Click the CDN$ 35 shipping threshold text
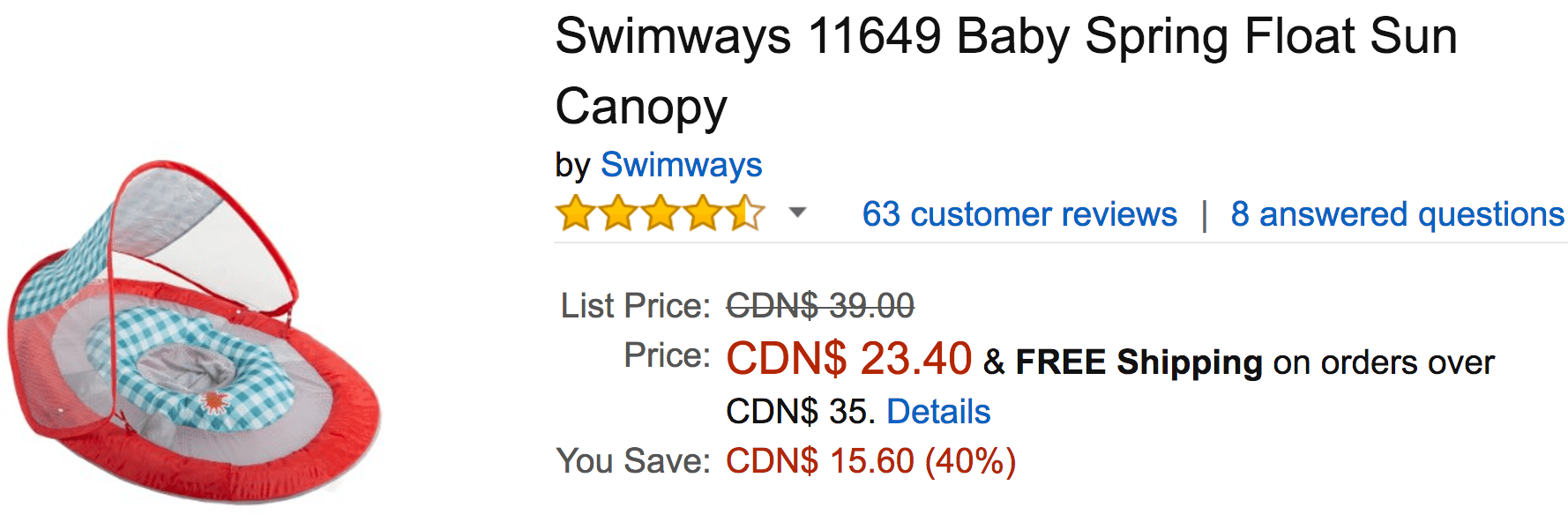Image resolution: width=1568 pixels, height=515 pixels. point(801,412)
